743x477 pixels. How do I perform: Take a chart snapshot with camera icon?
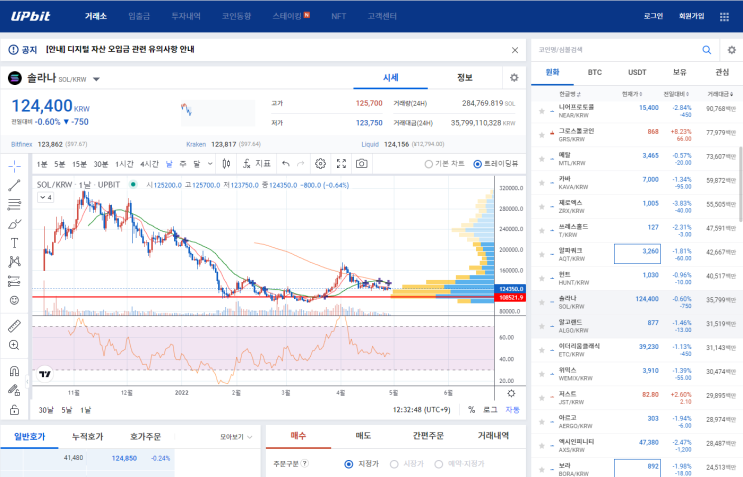[362, 164]
